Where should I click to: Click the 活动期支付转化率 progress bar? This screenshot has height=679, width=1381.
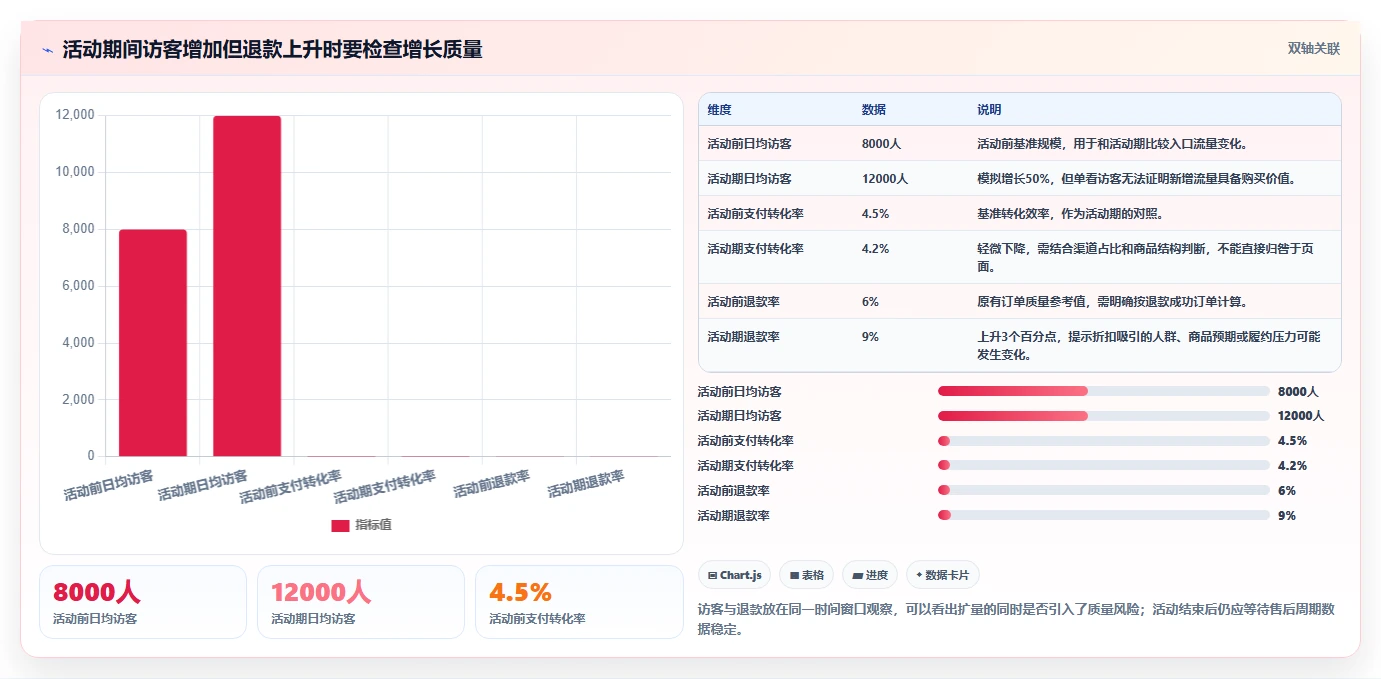[1104, 466]
